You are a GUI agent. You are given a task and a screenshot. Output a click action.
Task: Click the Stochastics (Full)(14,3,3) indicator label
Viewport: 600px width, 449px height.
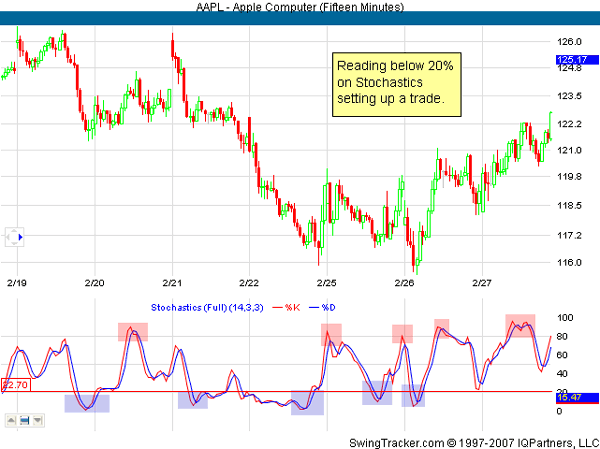point(207,307)
